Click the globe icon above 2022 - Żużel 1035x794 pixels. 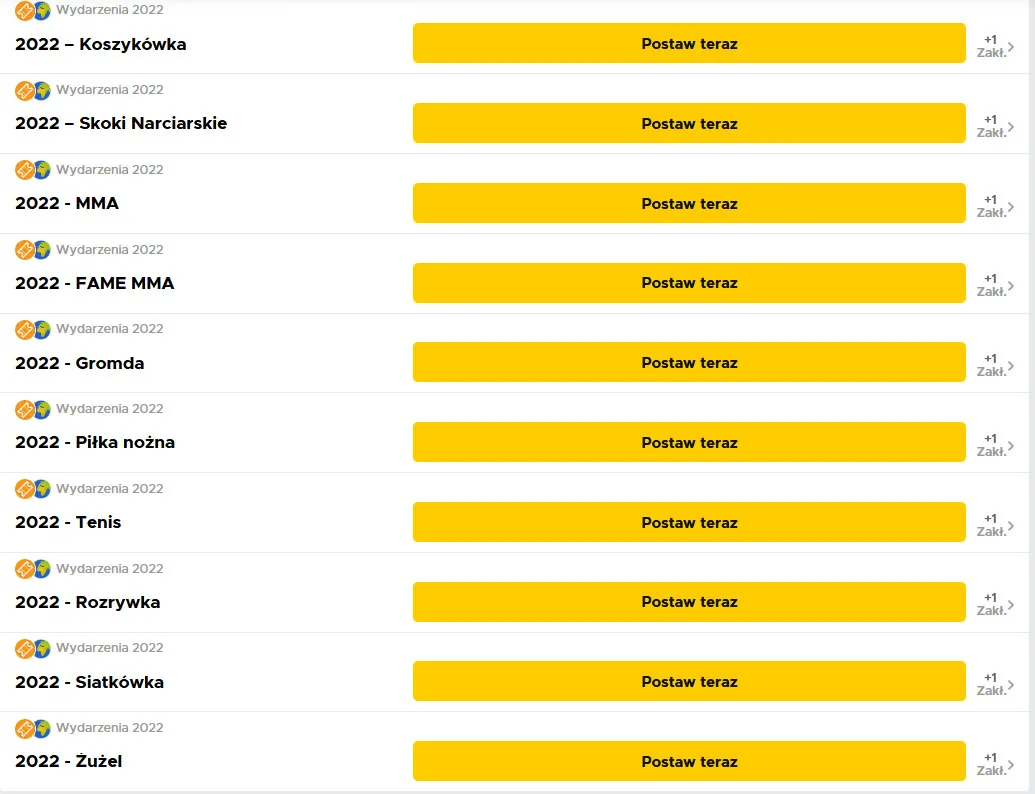pyautogui.click(x=42, y=729)
